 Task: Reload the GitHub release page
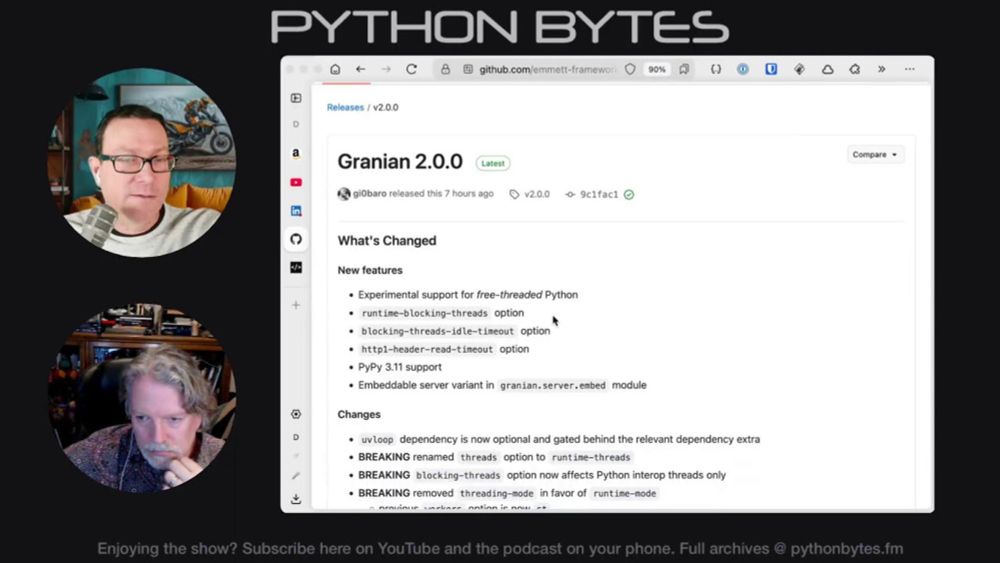(411, 69)
